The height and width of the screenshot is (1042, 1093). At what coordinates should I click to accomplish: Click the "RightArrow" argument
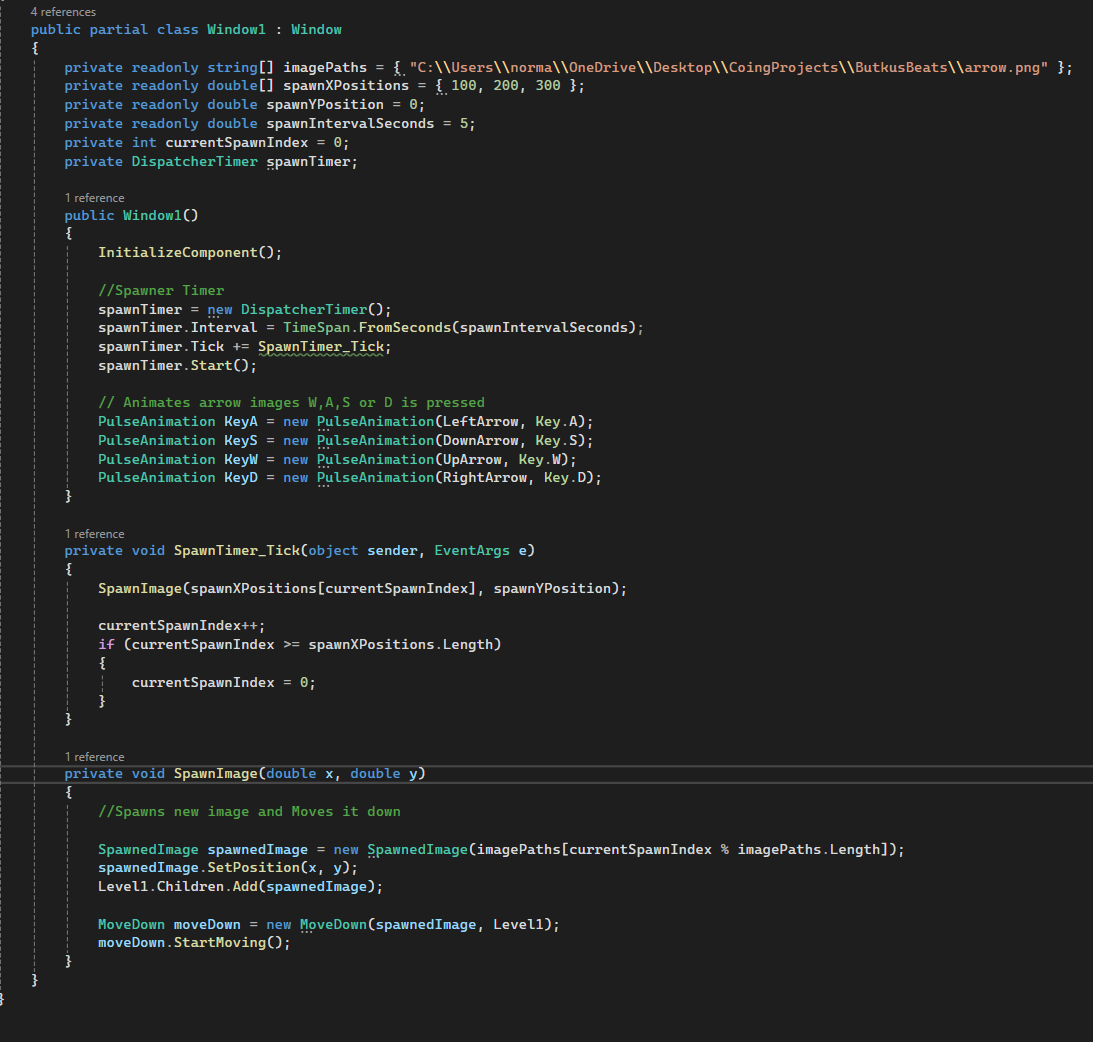484,478
